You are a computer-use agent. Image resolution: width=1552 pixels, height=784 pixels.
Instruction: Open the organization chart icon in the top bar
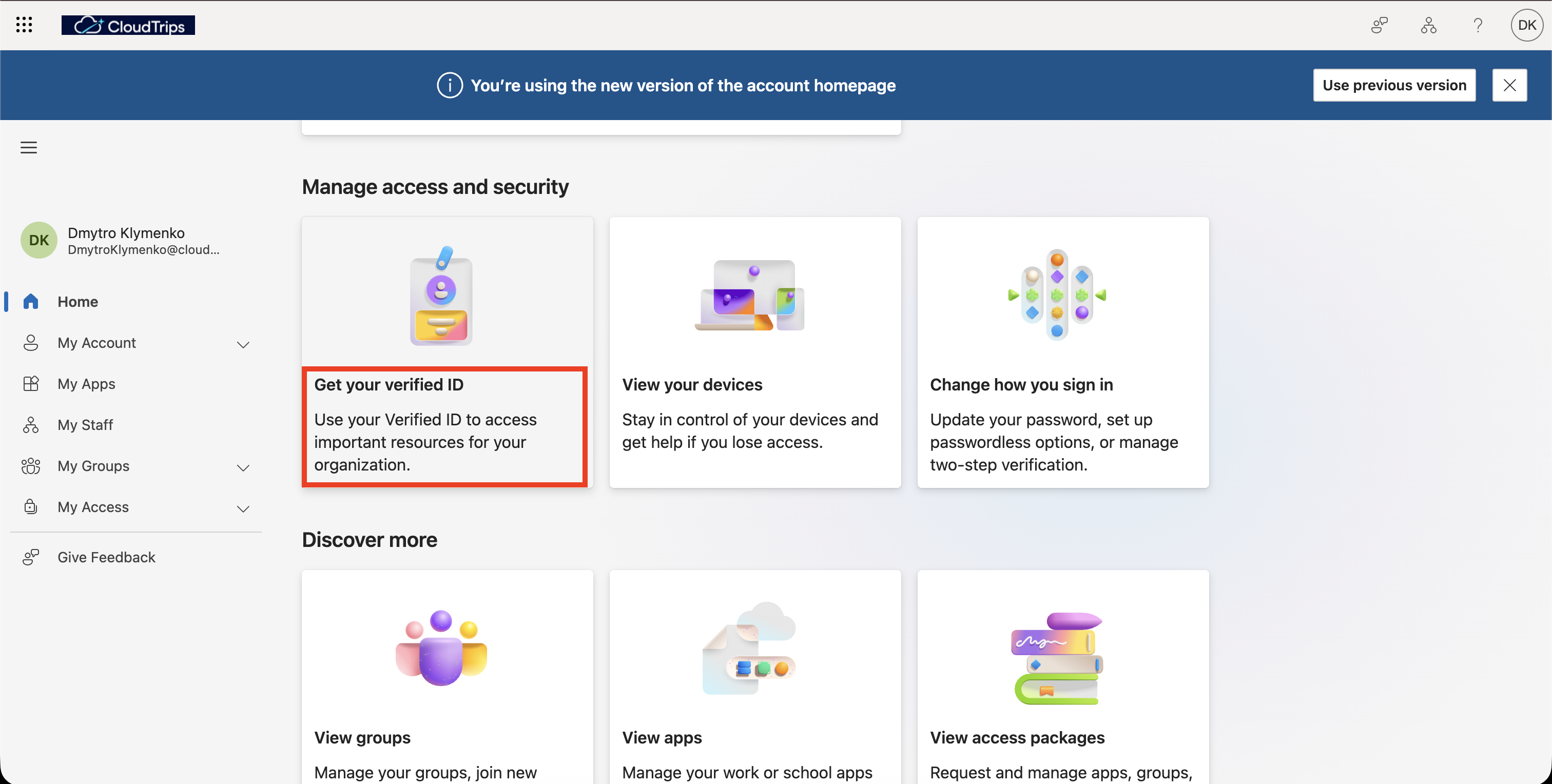pos(1428,25)
